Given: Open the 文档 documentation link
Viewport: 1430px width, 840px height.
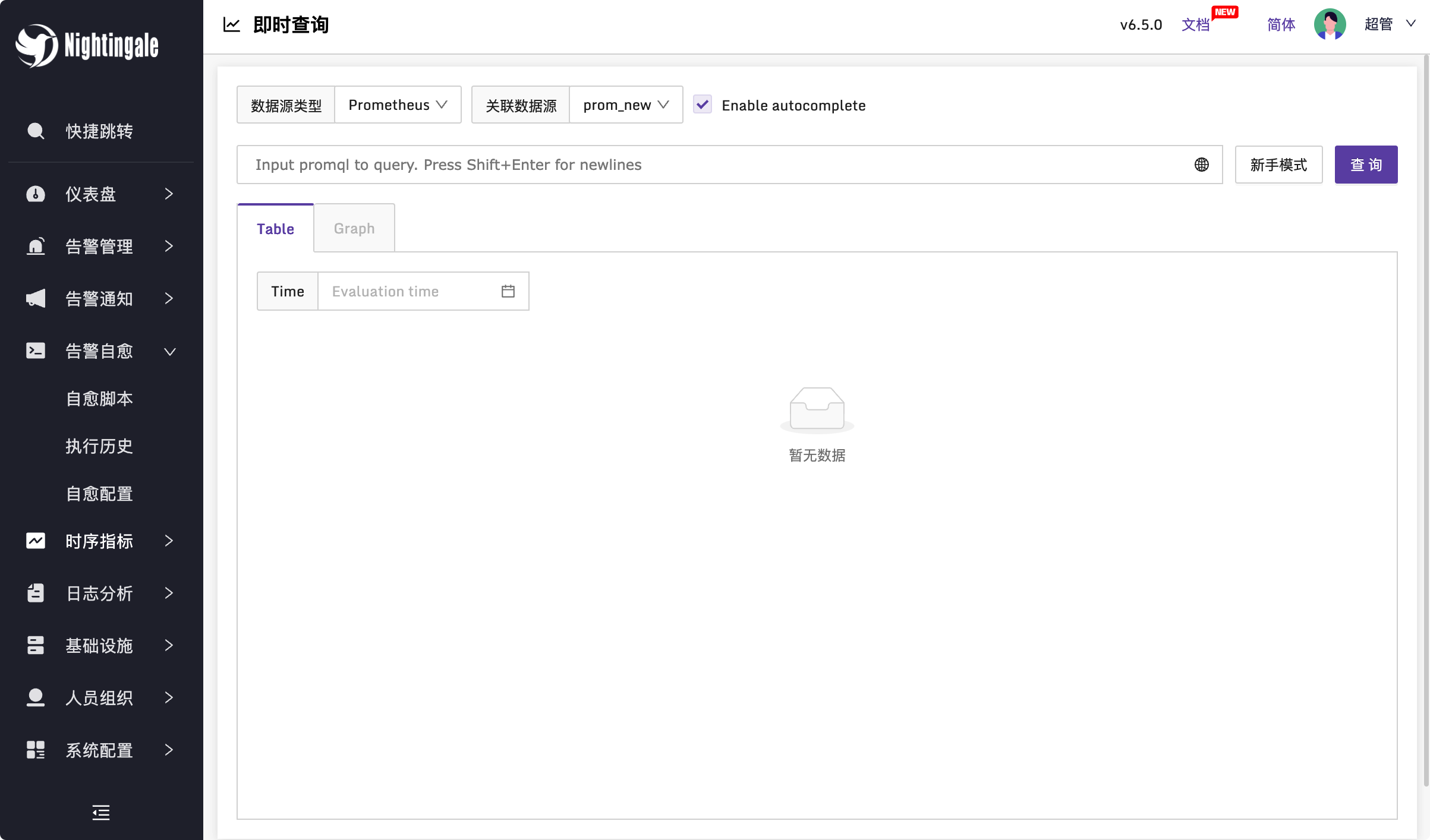Looking at the screenshot, I should click(x=1195, y=24).
